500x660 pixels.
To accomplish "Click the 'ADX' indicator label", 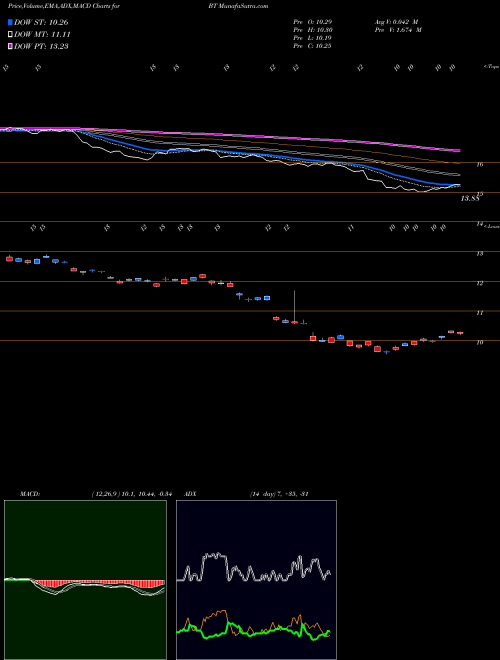I will [x=190, y=494].
